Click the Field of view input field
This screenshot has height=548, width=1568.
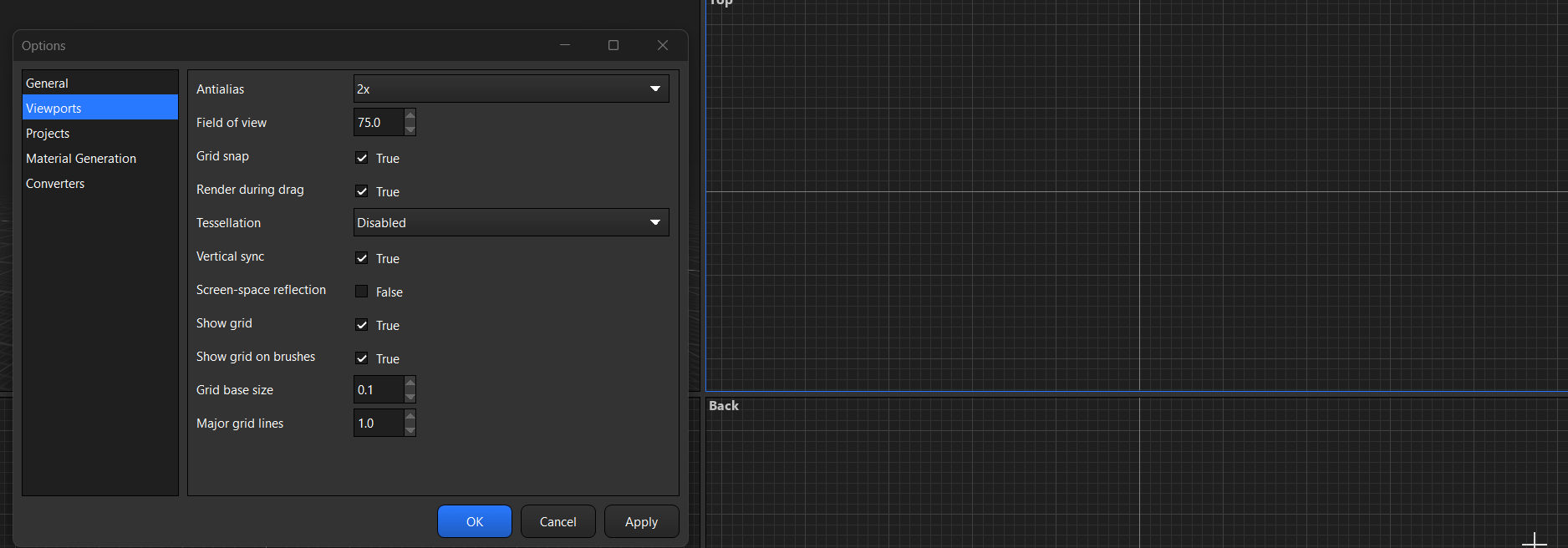pyautogui.click(x=379, y=122)
